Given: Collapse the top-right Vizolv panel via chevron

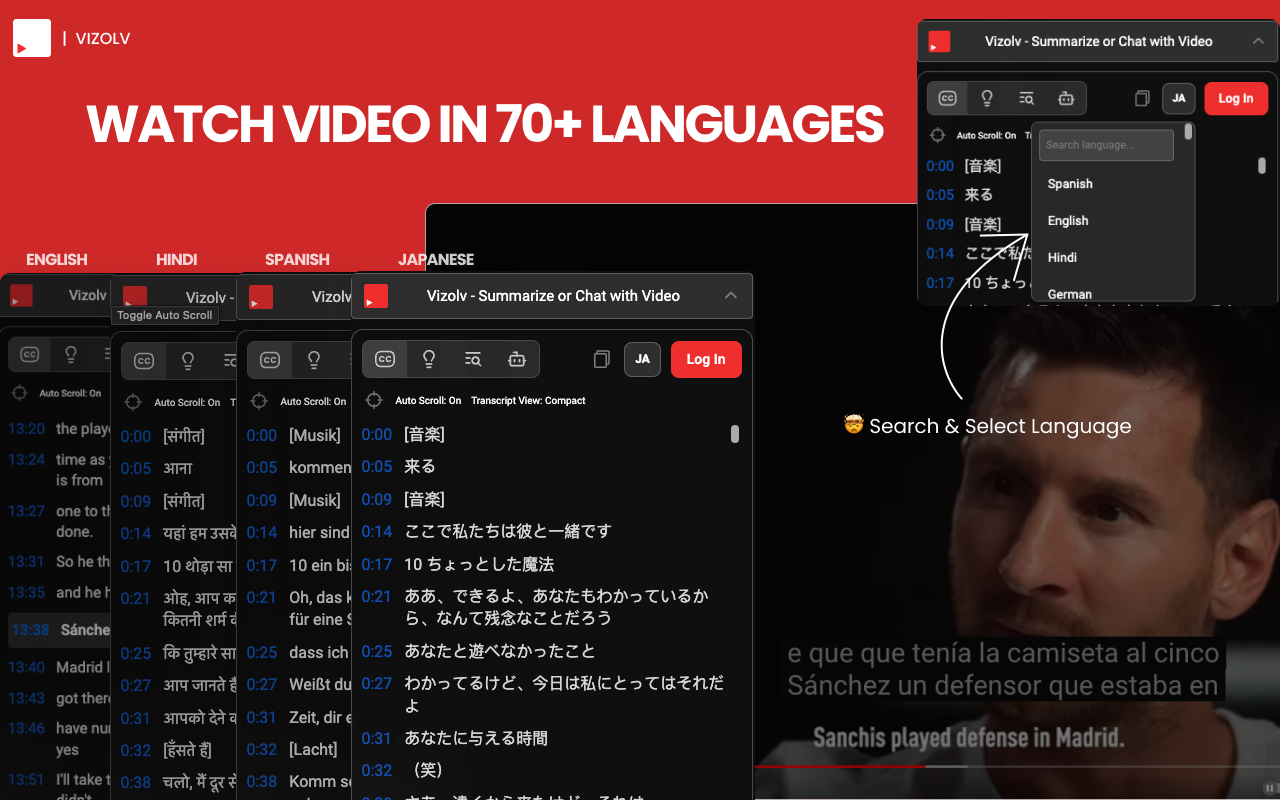Looking at the screenshot, I should click(x=1258, y=42).
